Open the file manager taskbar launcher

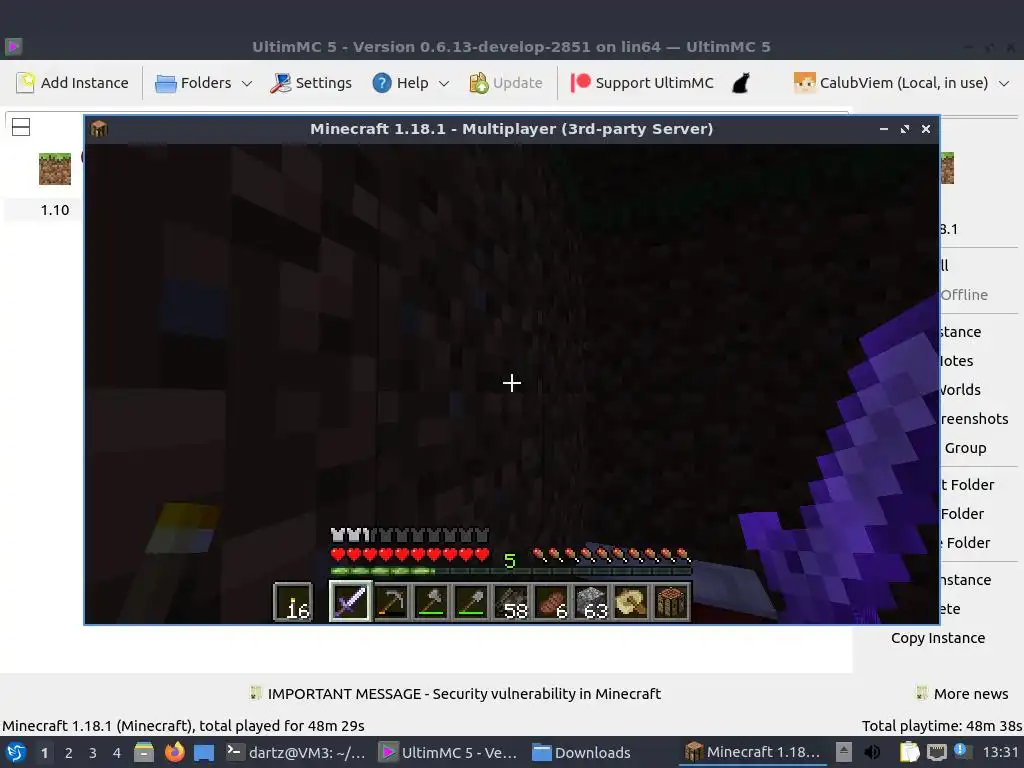(144, 752)
